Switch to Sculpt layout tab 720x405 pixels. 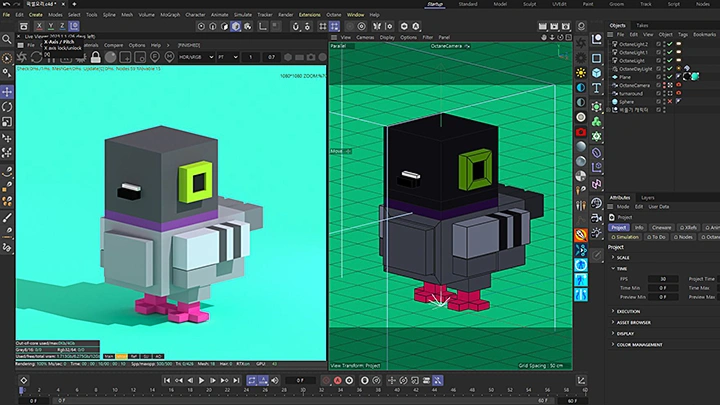pyautogui.click(x=529, y=4)
